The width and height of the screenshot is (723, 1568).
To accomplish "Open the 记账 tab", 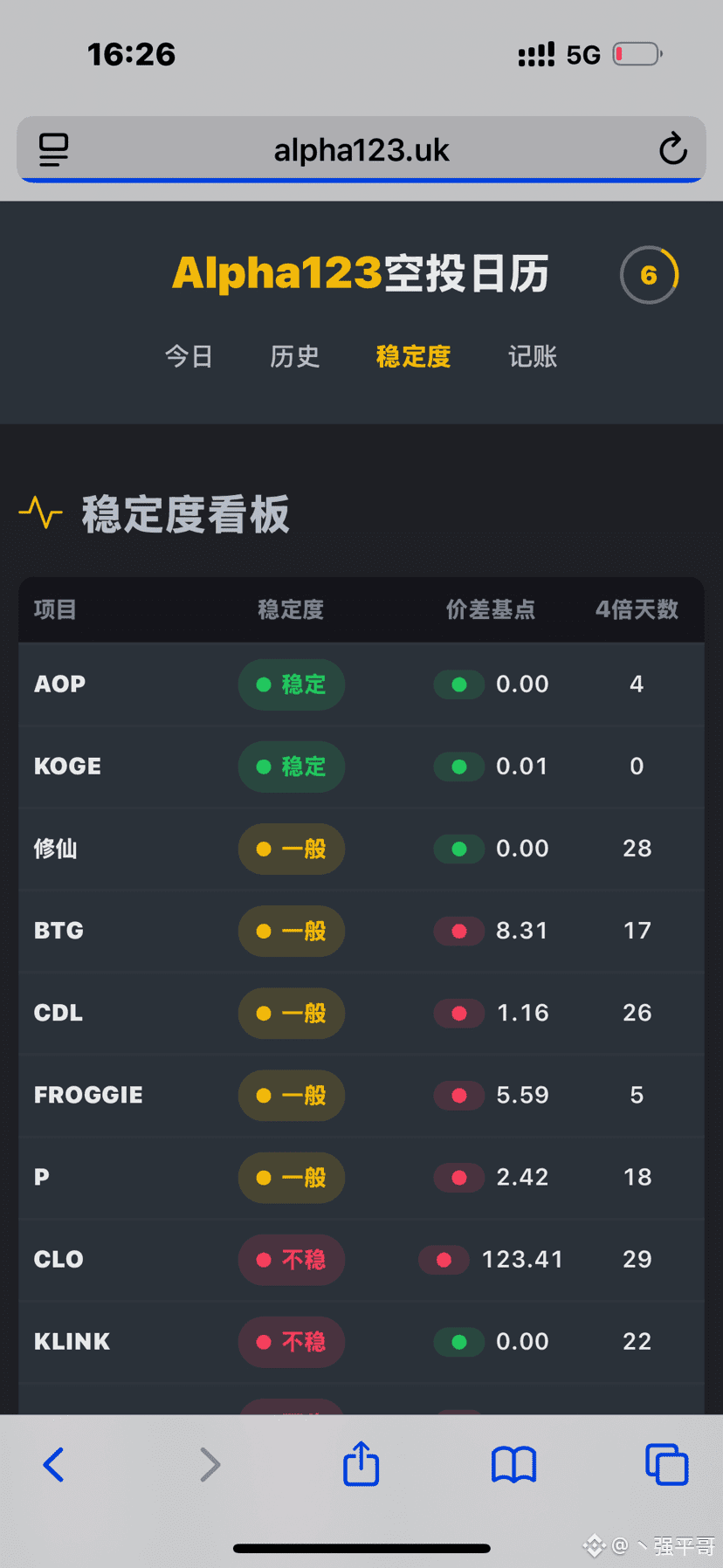I will tap(533, 356).
